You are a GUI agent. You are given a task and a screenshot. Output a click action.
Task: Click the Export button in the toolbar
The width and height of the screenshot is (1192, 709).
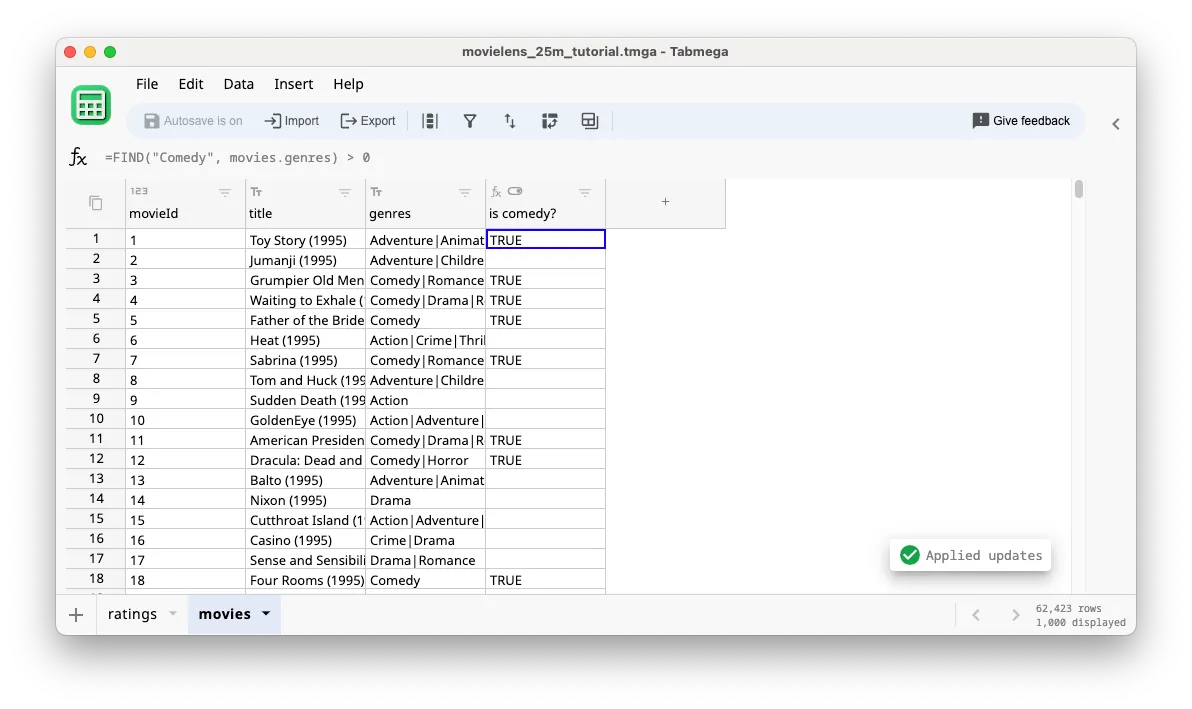tap(367, 120)
